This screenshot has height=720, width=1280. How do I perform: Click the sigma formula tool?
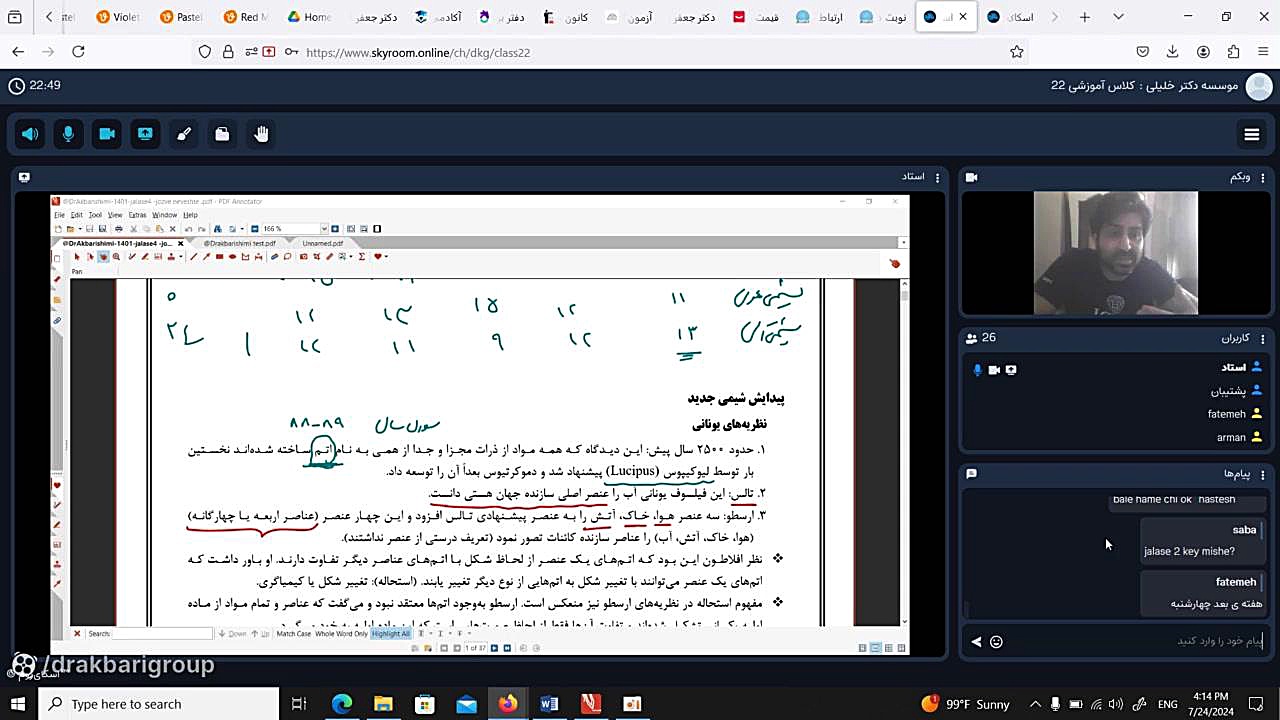click(361, 256)
